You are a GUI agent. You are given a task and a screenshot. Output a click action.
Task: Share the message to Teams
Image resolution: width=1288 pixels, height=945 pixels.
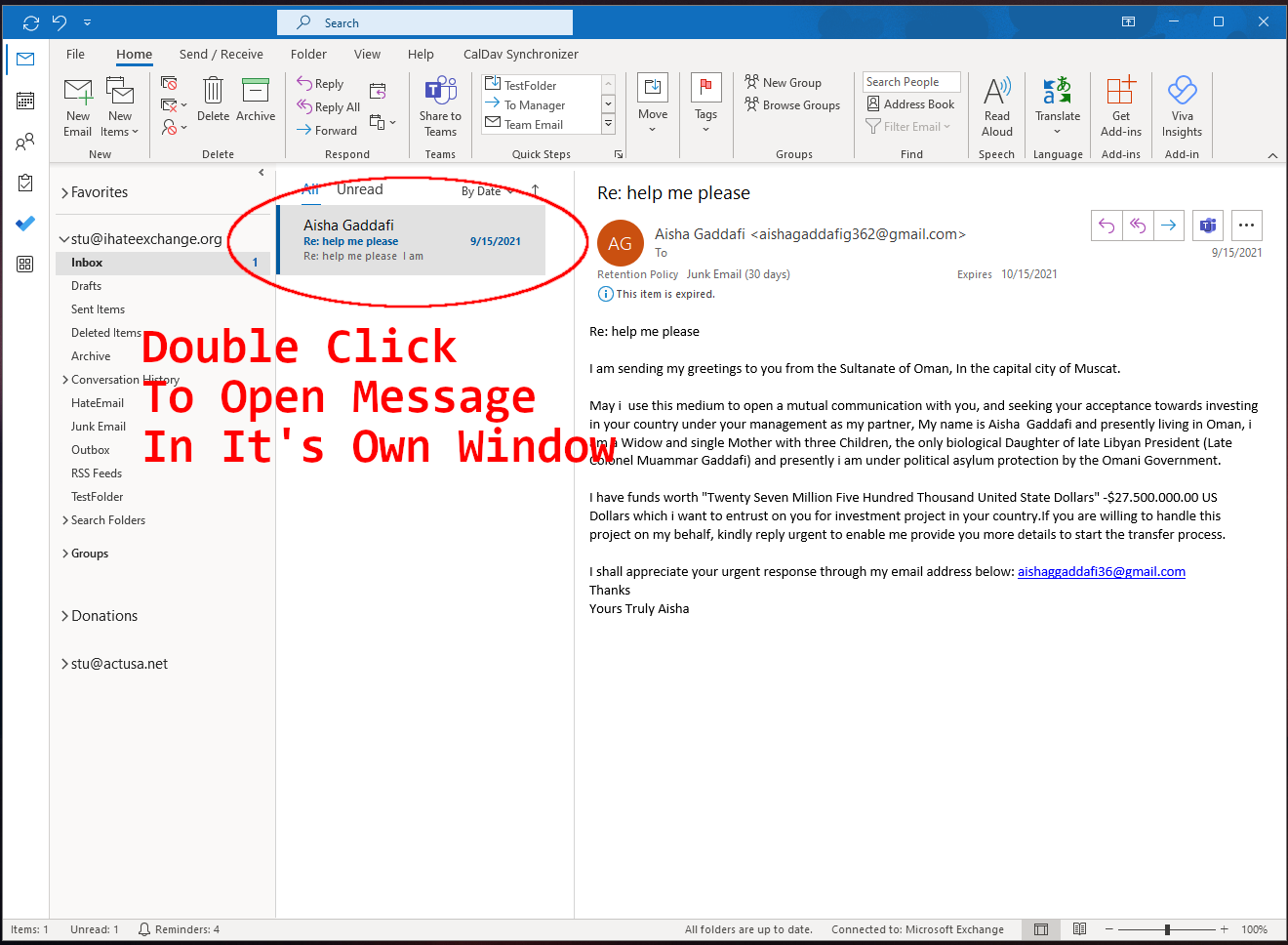(x=440, y=107)
